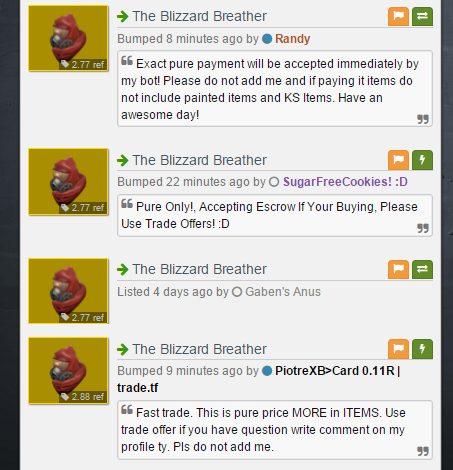Click lightning bolt icon on SugarFreeCookies listing
This screenshot has height=470, width=453.
(422, 160)
